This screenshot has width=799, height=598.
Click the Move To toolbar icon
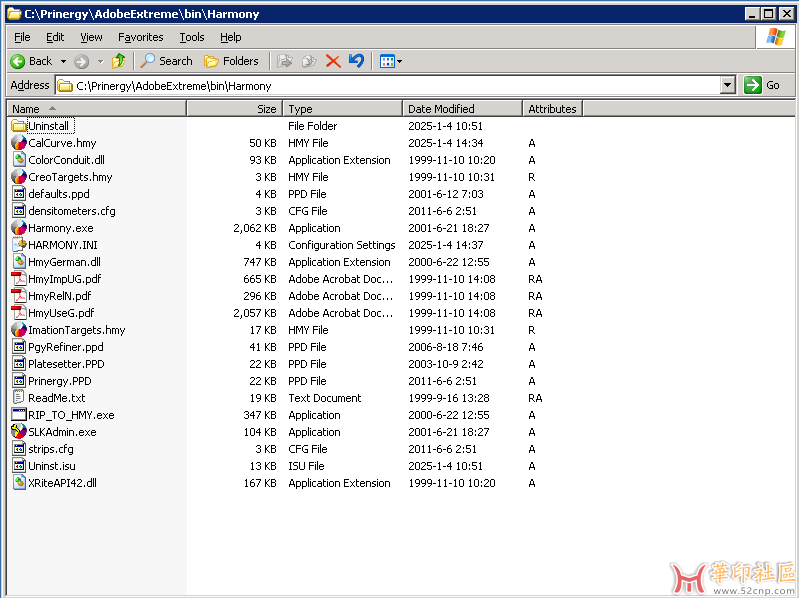tap(285, 61)
